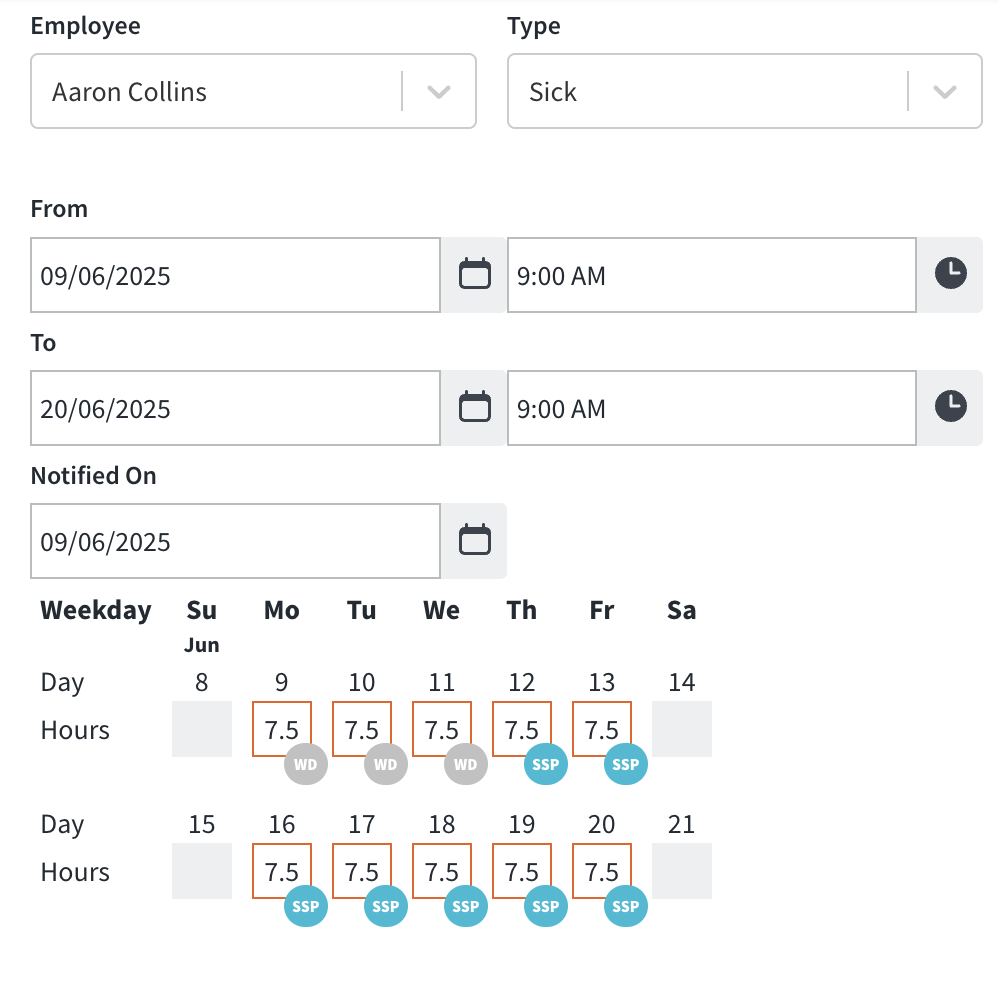Open the Notified On calendar picker

(x=474, y=541)
